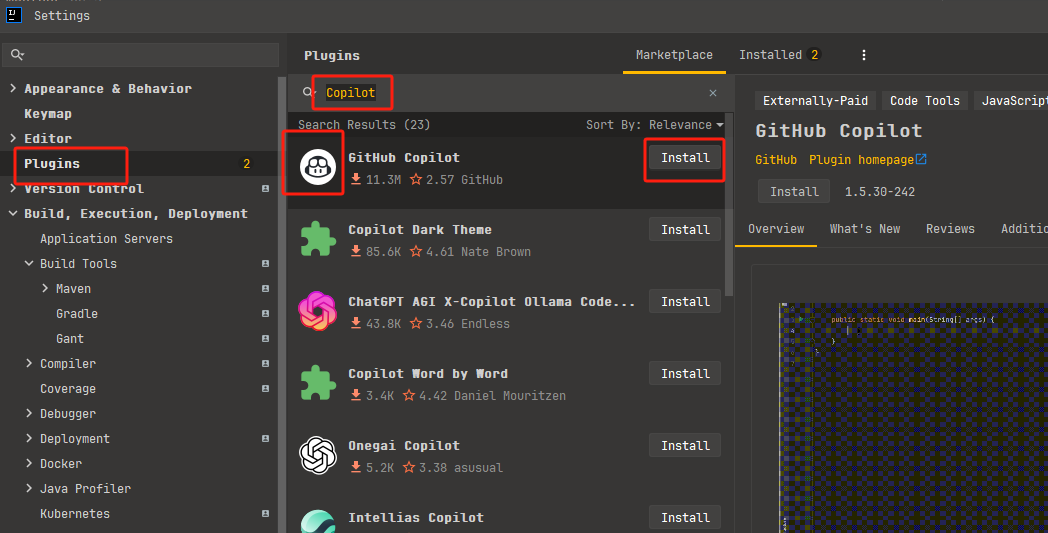Click the GitHub Copilot plugin icon
Image resolution: width=1048 pixels, height=533 pixels.
[317, 167]
